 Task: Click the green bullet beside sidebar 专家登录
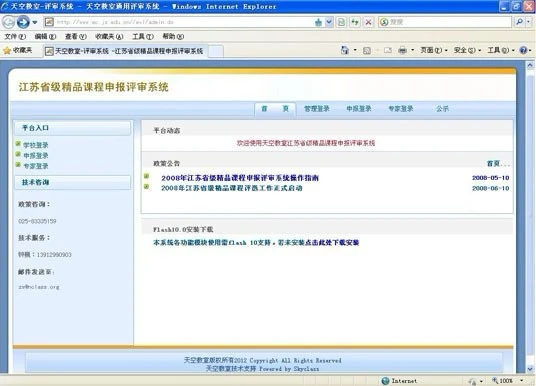click(x=18, y=165)
